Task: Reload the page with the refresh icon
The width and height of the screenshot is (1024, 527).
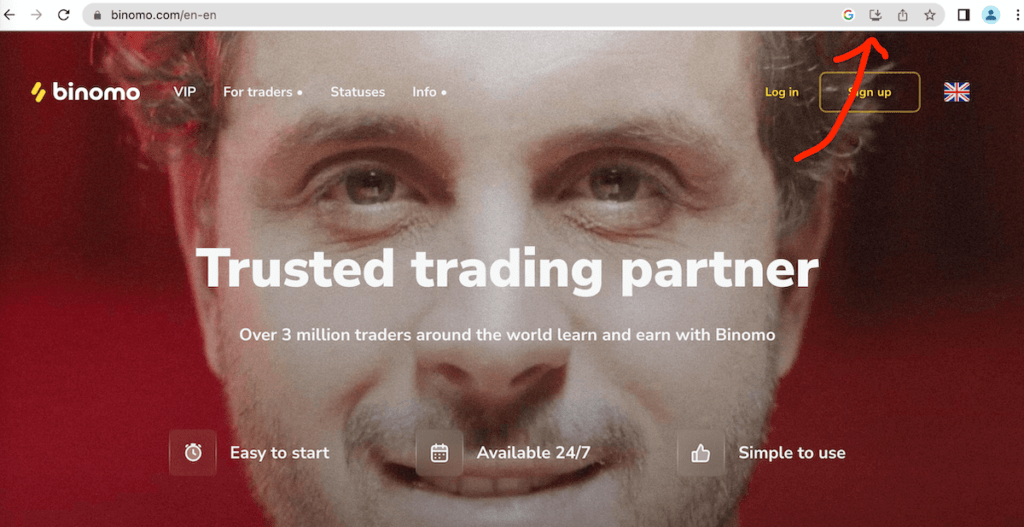Action: (x=63, y=14)
